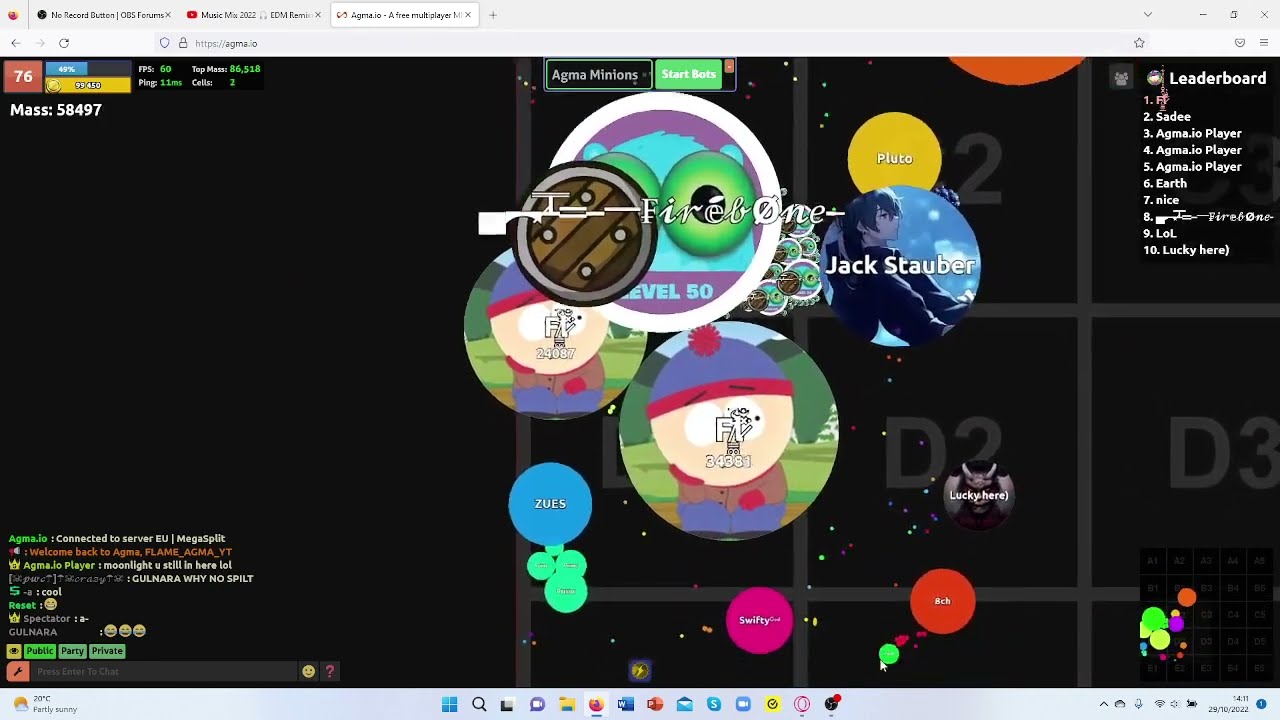Click the yellow coins balance bar
Viewport: 1280px width, 720px height.
pyautogui.click(x=87, y=85)
